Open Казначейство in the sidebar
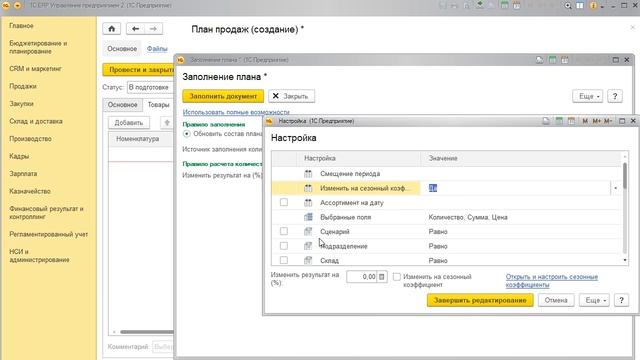This screenshot has height=360, width=640. [30, 191]
